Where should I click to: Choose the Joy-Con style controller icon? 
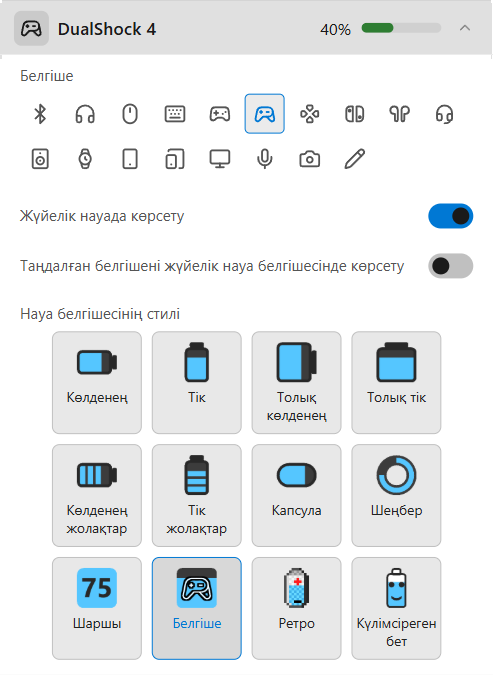click(355, 114)
